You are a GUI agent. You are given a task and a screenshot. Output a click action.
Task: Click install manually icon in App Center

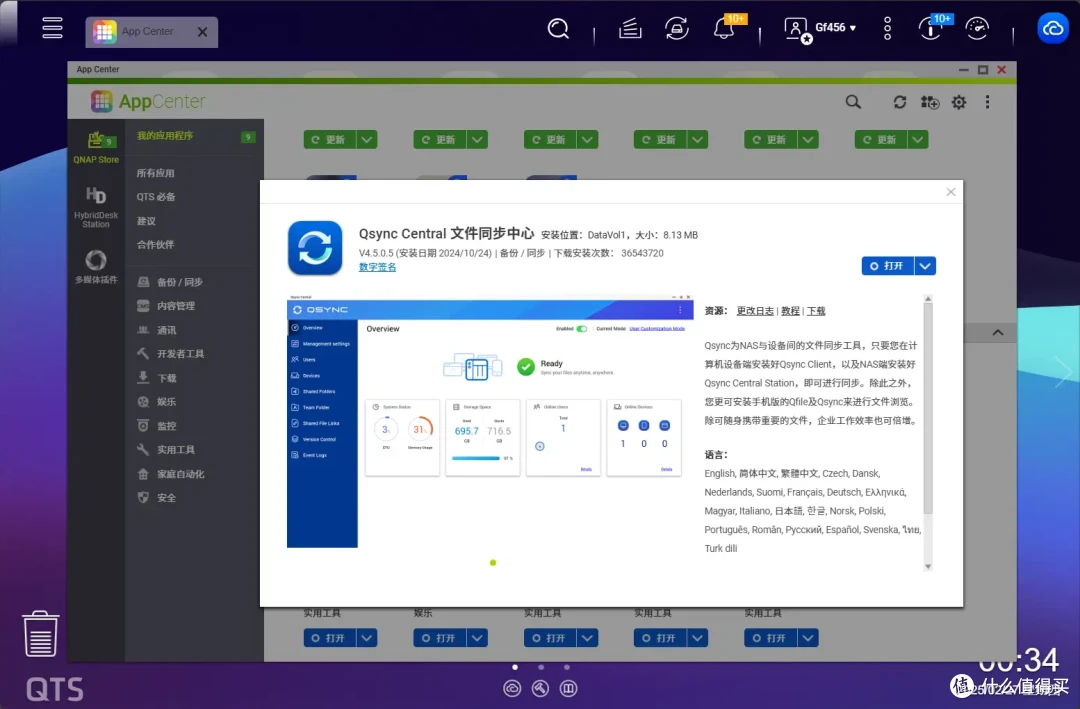coord(930,102)
